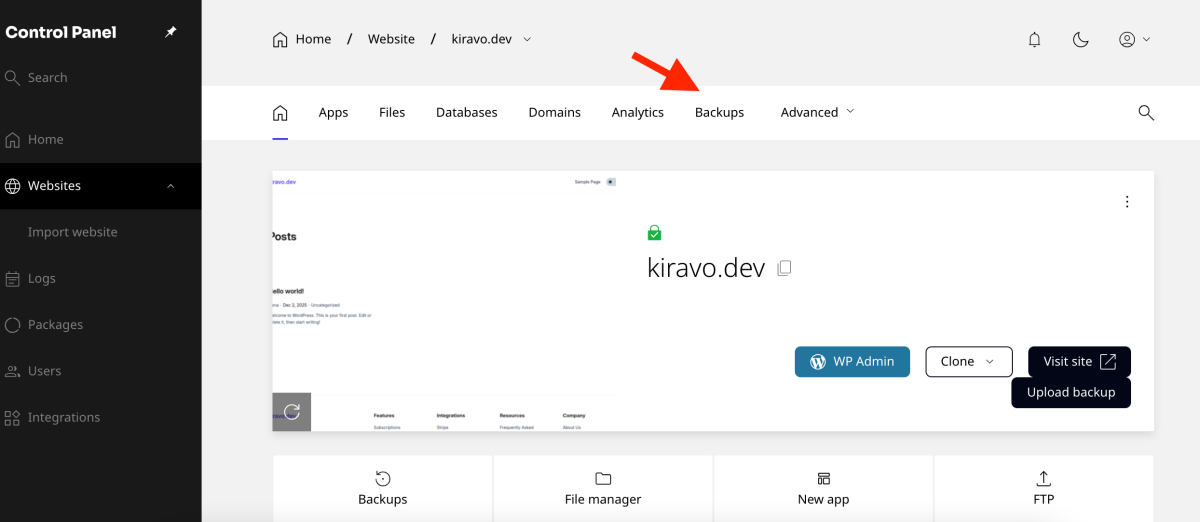Click the Upload backup button

(1071, 392)
